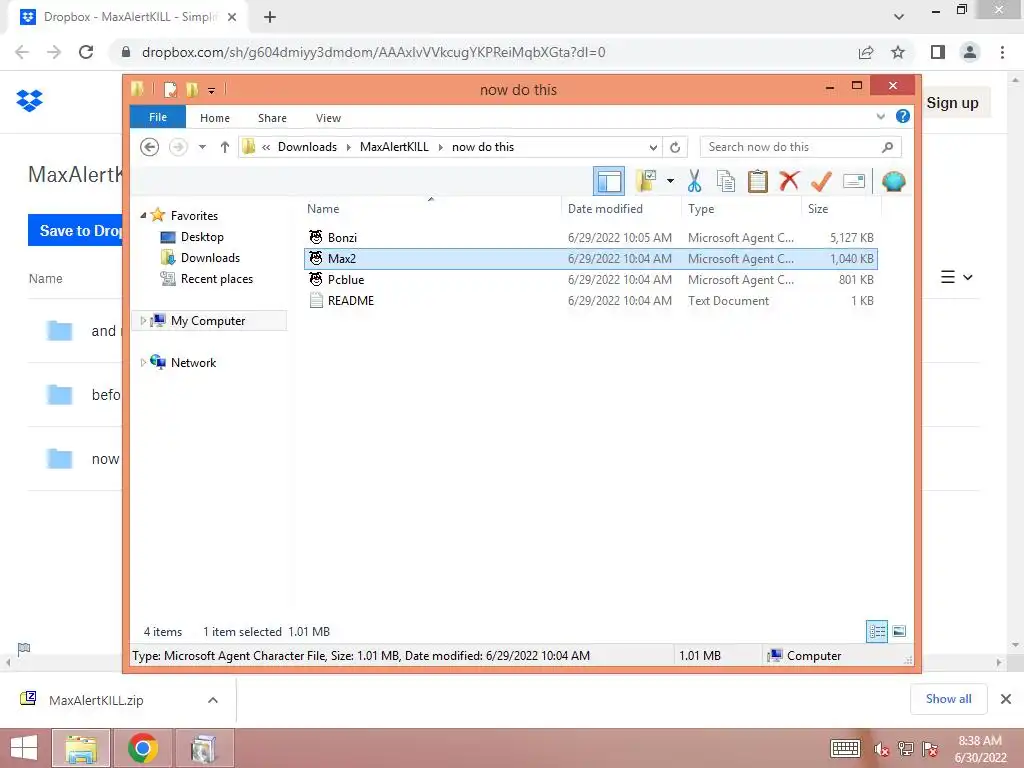Click the Search now do this field

pyautogui.click(x=801, y=147)
